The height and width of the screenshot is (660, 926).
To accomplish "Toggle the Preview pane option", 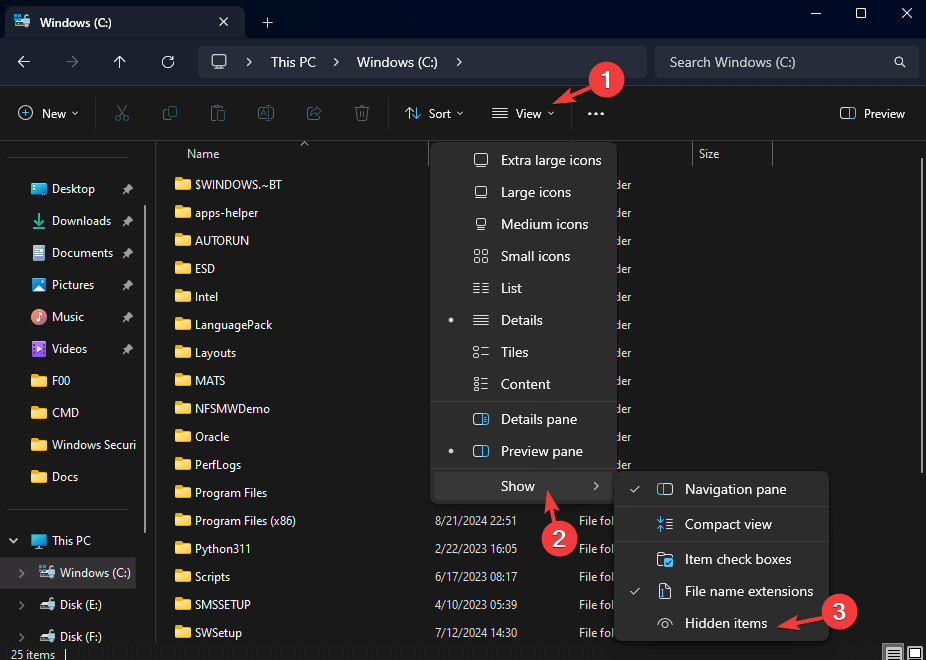I will (523, 451).
